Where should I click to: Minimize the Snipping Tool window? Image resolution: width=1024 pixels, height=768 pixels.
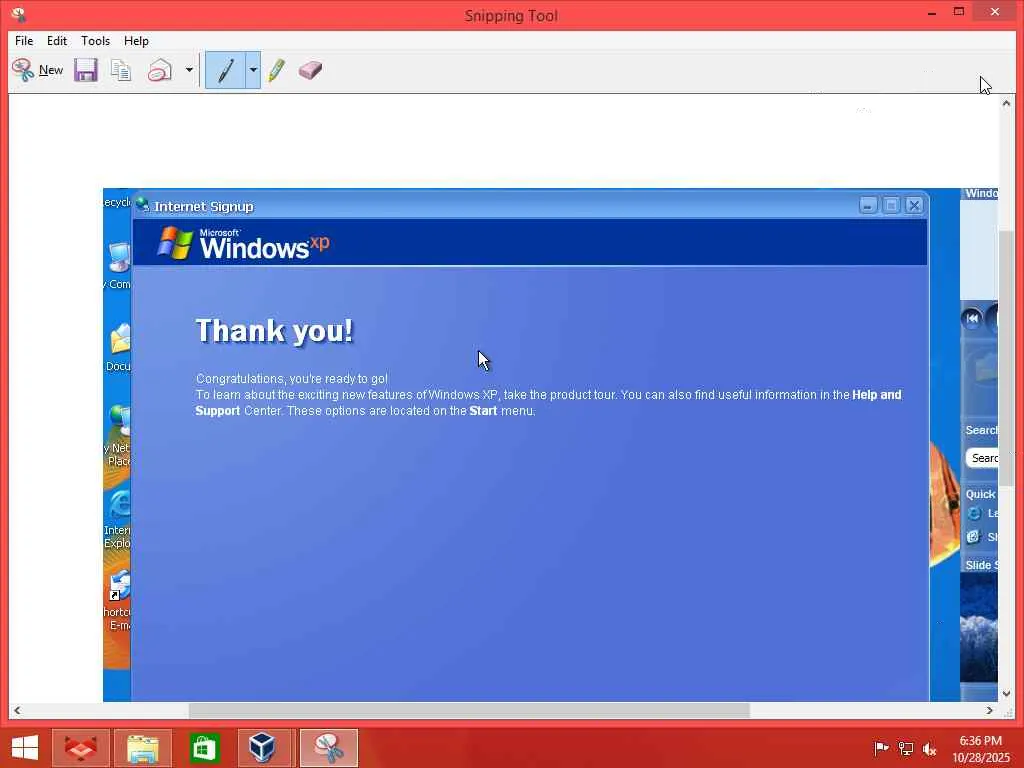(932, 12)
